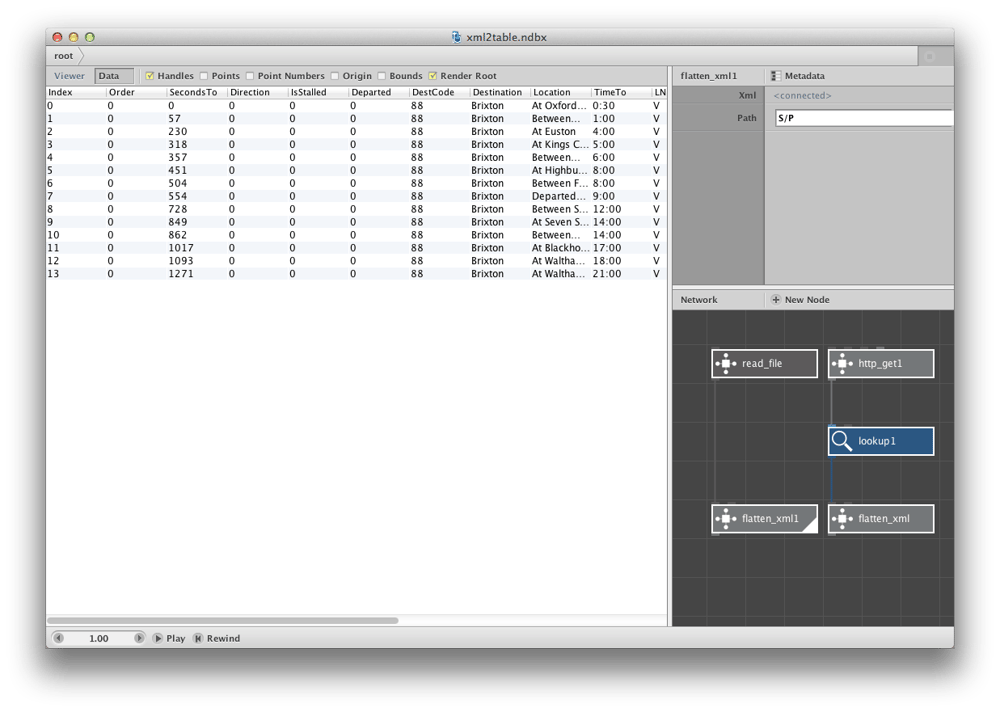Toggle the Render Root checkbox
1000x712 pixels.
tap(432, 76)
